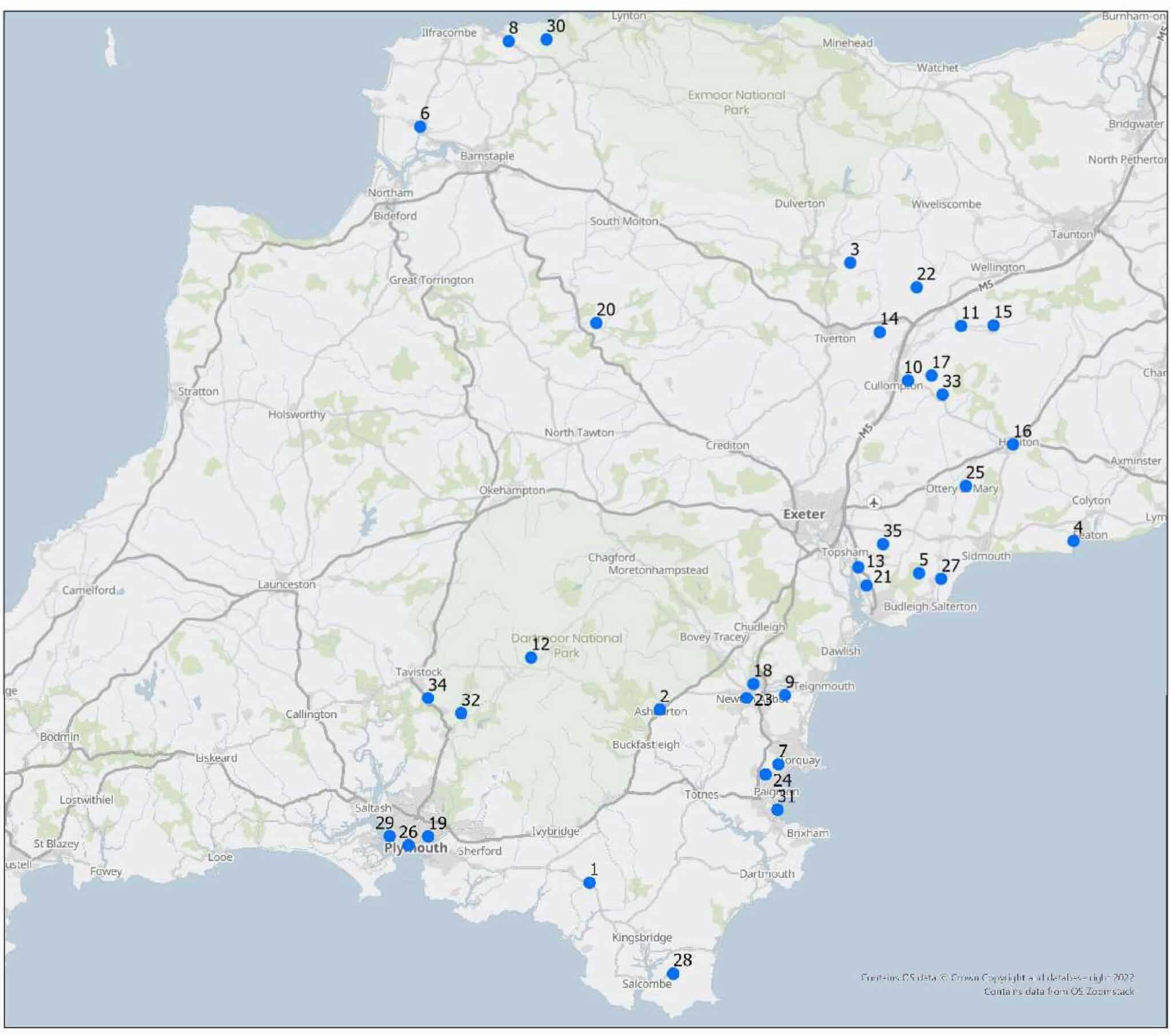The width and height of the screenshot is (1171, 1036).
Task: Click the South Molton label
Action: point(624,221)
